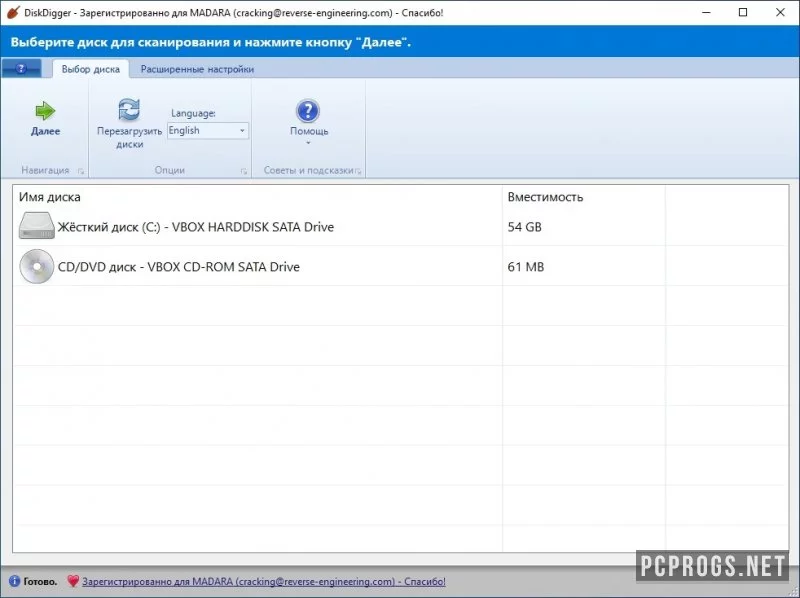Click the Перезагрузить диски label
Image resolution: width=800 pixels, height=598 pixels.
[x=130, y=137]
